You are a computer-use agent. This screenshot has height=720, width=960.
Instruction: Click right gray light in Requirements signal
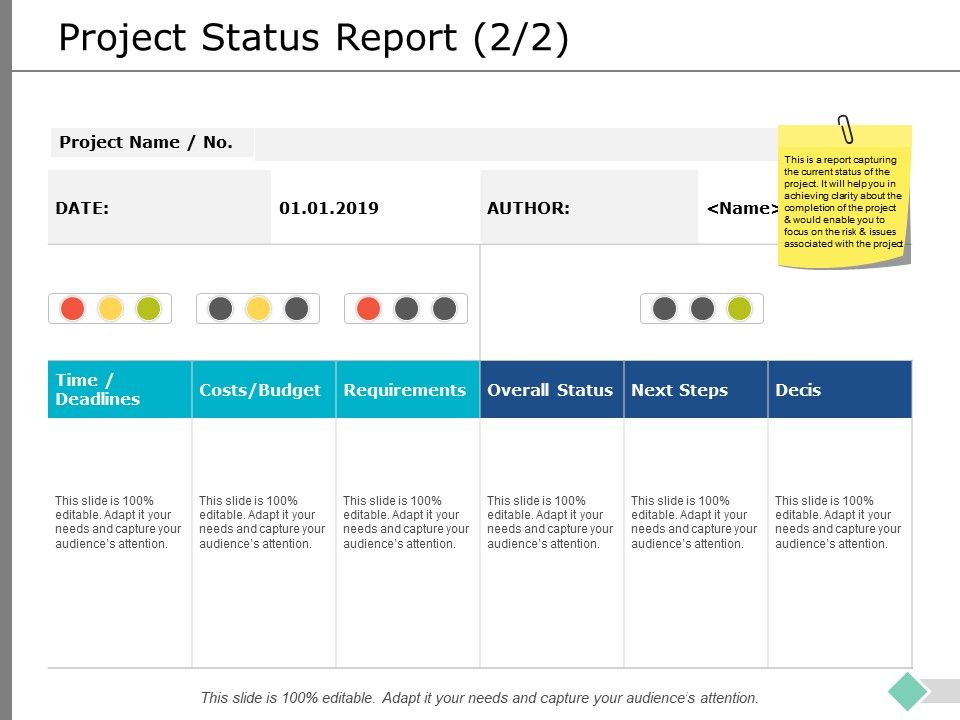445,309
